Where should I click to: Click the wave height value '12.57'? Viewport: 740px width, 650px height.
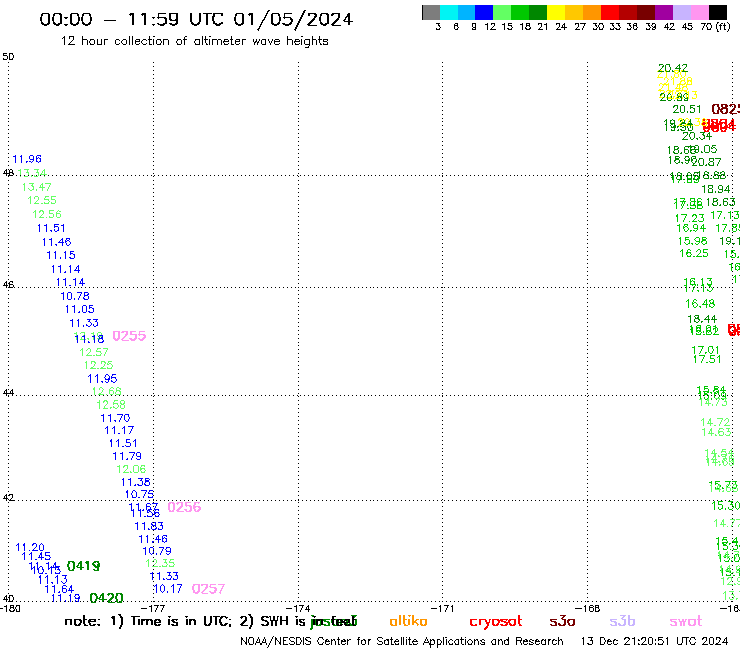(93, 352)
